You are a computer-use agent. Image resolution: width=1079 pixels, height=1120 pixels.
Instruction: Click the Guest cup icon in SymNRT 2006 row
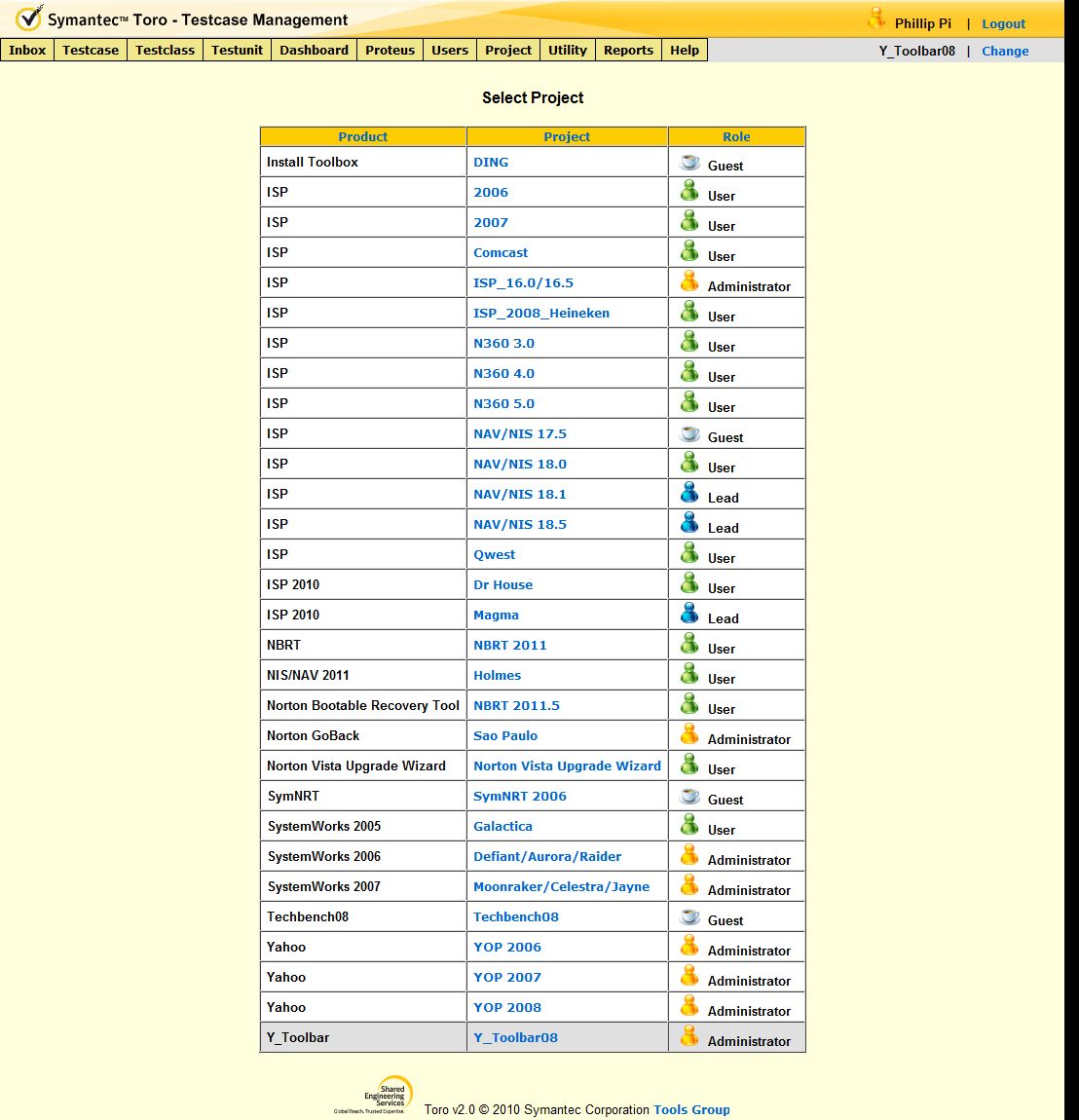(x=689, y=796)
